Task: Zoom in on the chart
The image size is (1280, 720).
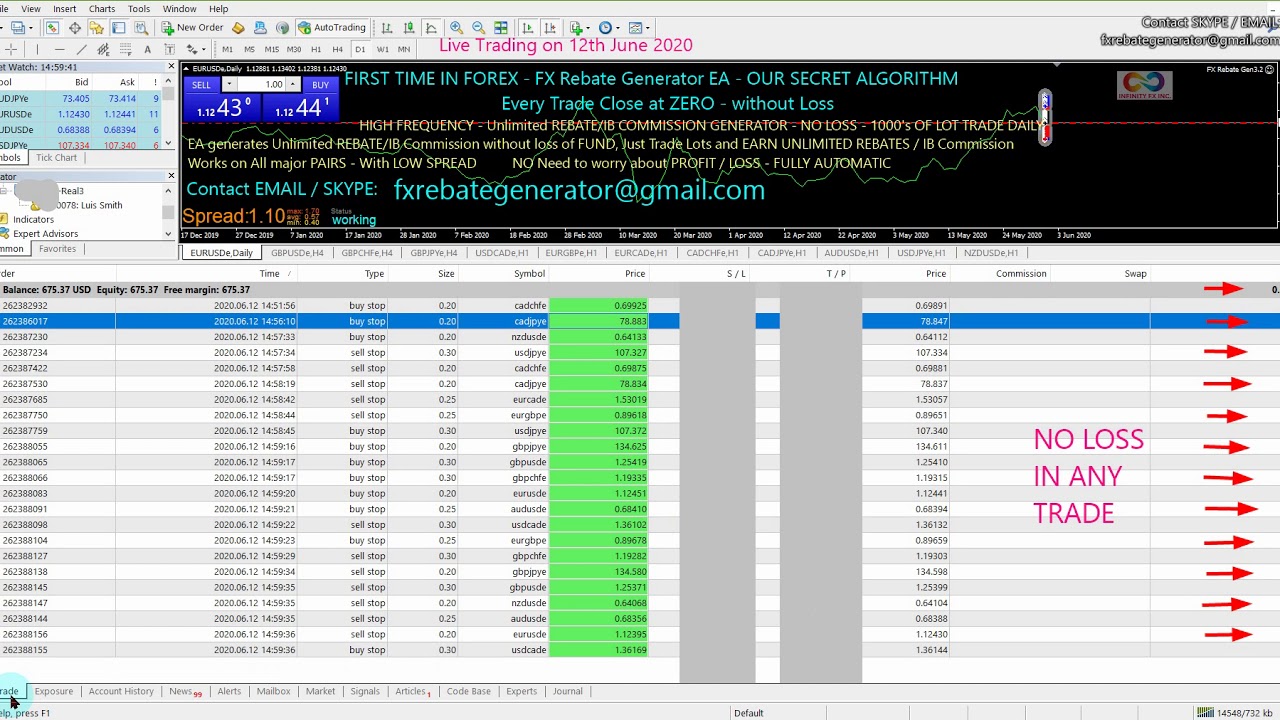Action: click(x=456, y=28)
